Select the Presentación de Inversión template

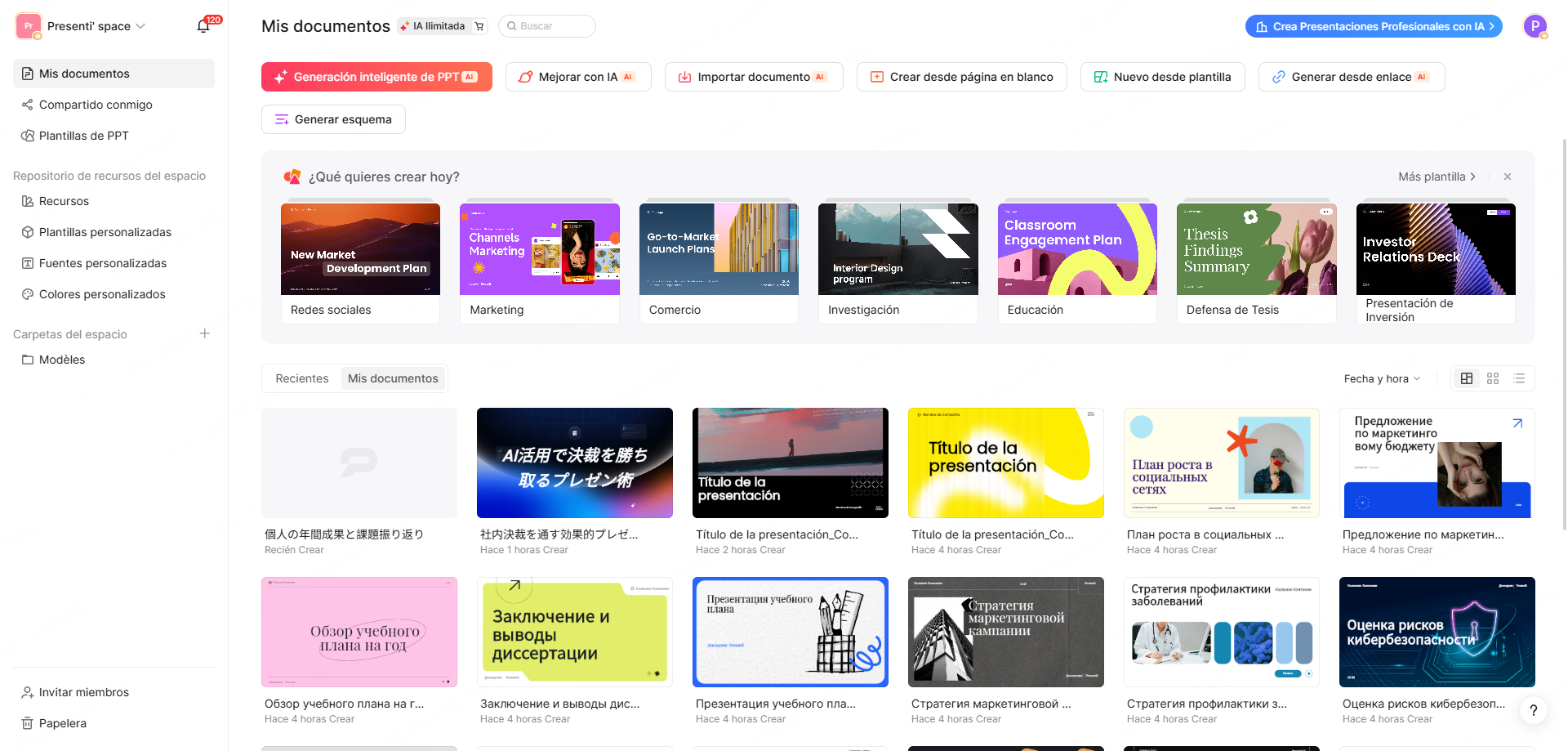[x=1436, y=263]
